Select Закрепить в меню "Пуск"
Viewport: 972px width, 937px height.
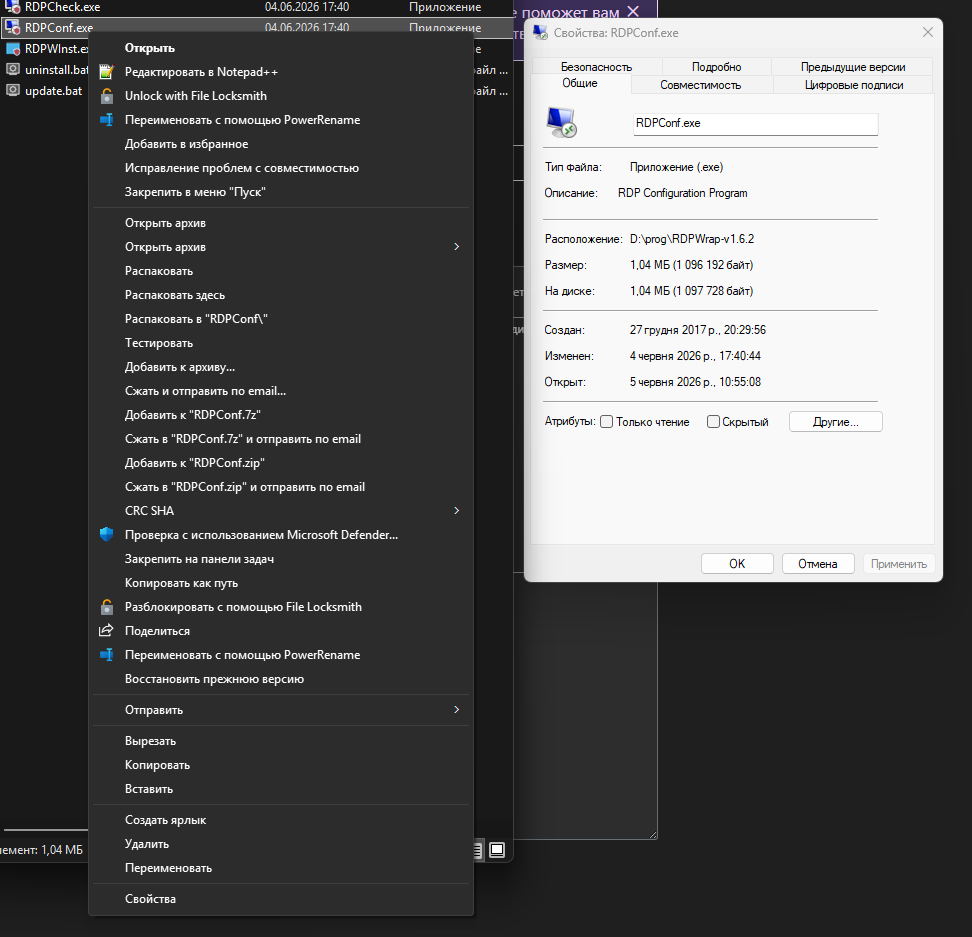[x=281, y=192]
